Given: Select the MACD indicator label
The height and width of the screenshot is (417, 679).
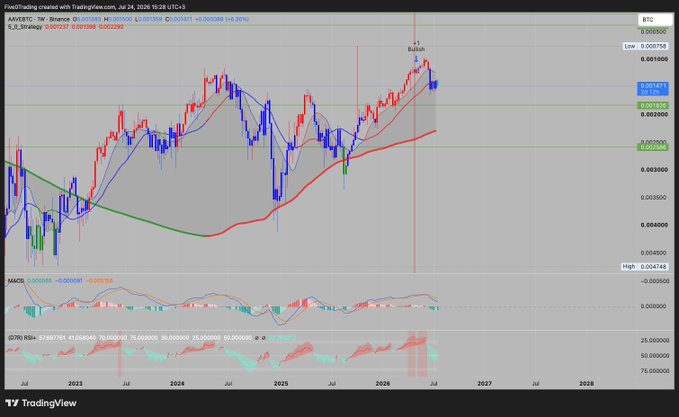Looking at the screenshot, I should point(16,281).
